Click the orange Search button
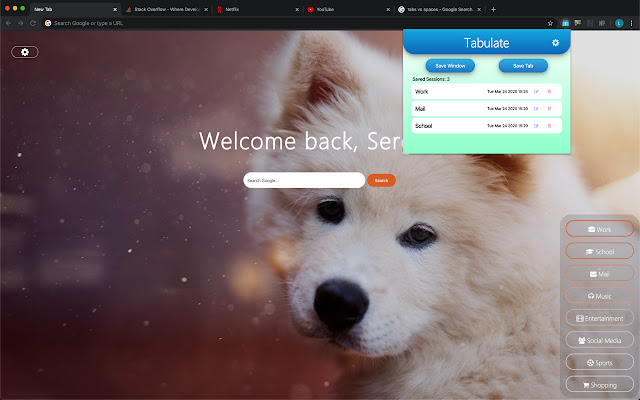Screen dimensions: 640x400 [x=381, y=180]
